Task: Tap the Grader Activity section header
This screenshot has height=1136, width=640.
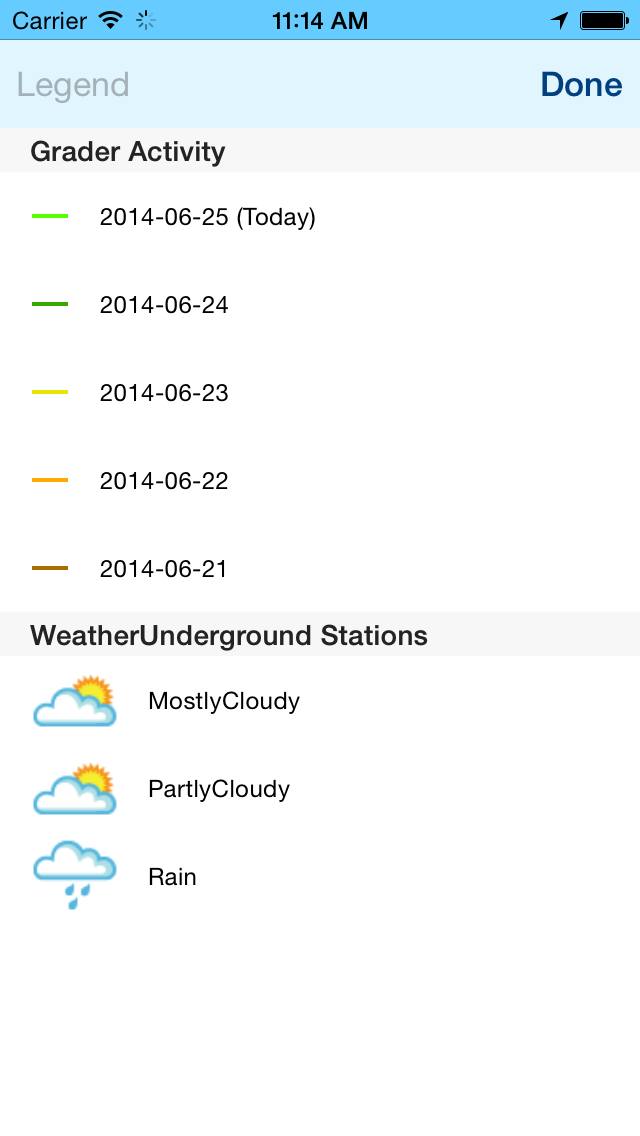Action: click(320, 151)
